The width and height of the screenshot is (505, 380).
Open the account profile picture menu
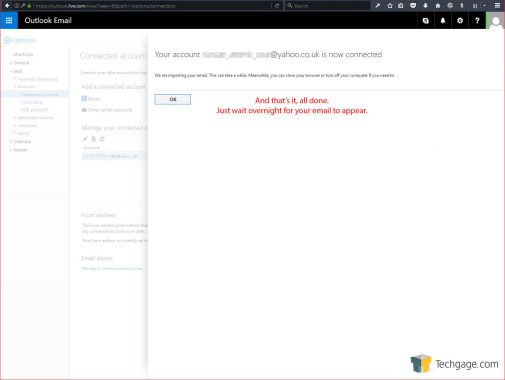[495, 21]
